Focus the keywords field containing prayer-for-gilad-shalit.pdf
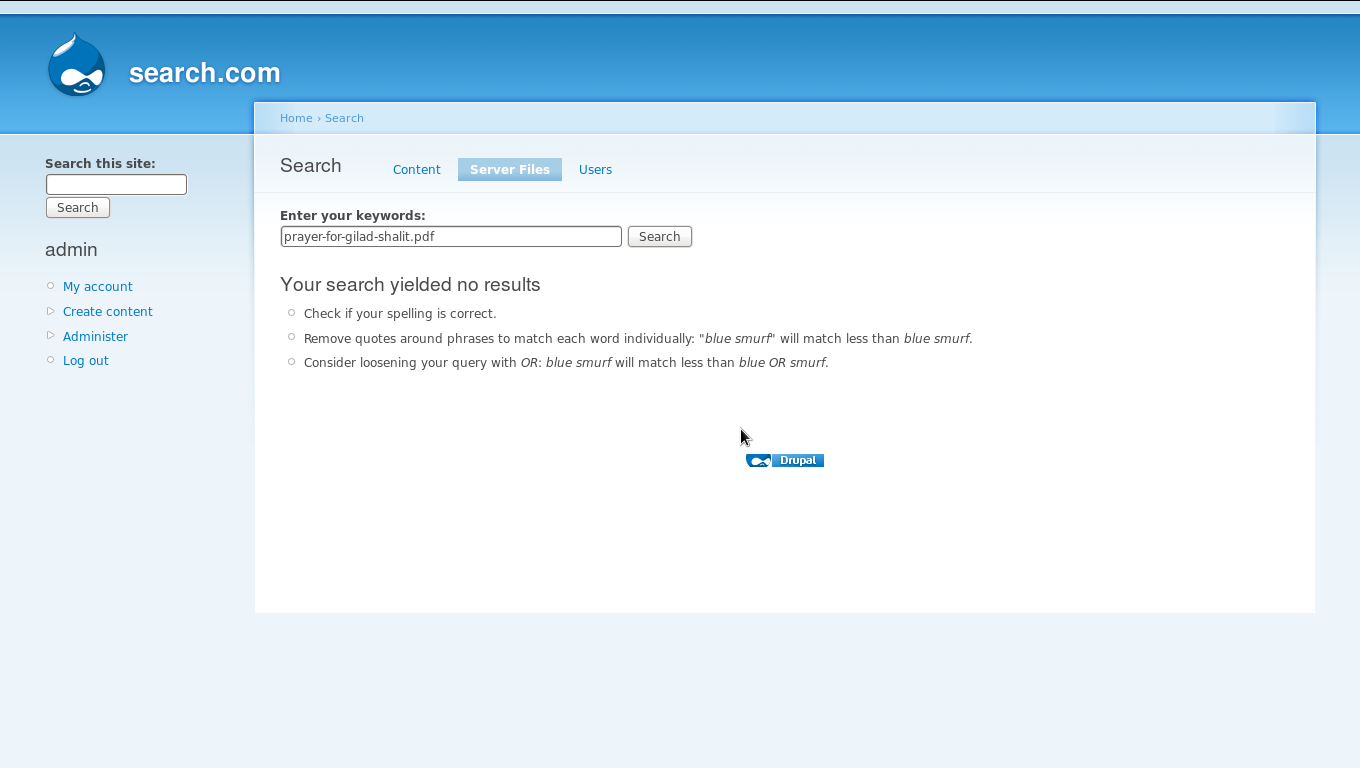The height and width of the screenshot is (768, 1360). [451, 237]
